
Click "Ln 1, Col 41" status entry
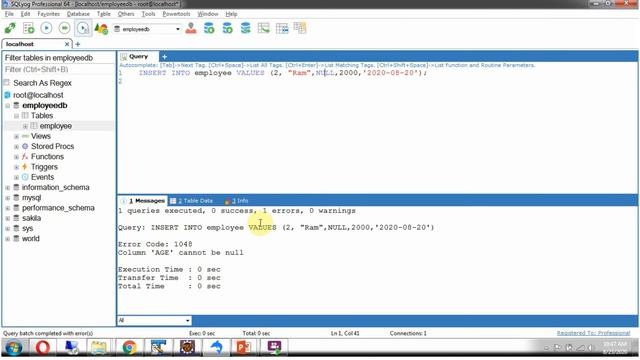click(345, 333)
